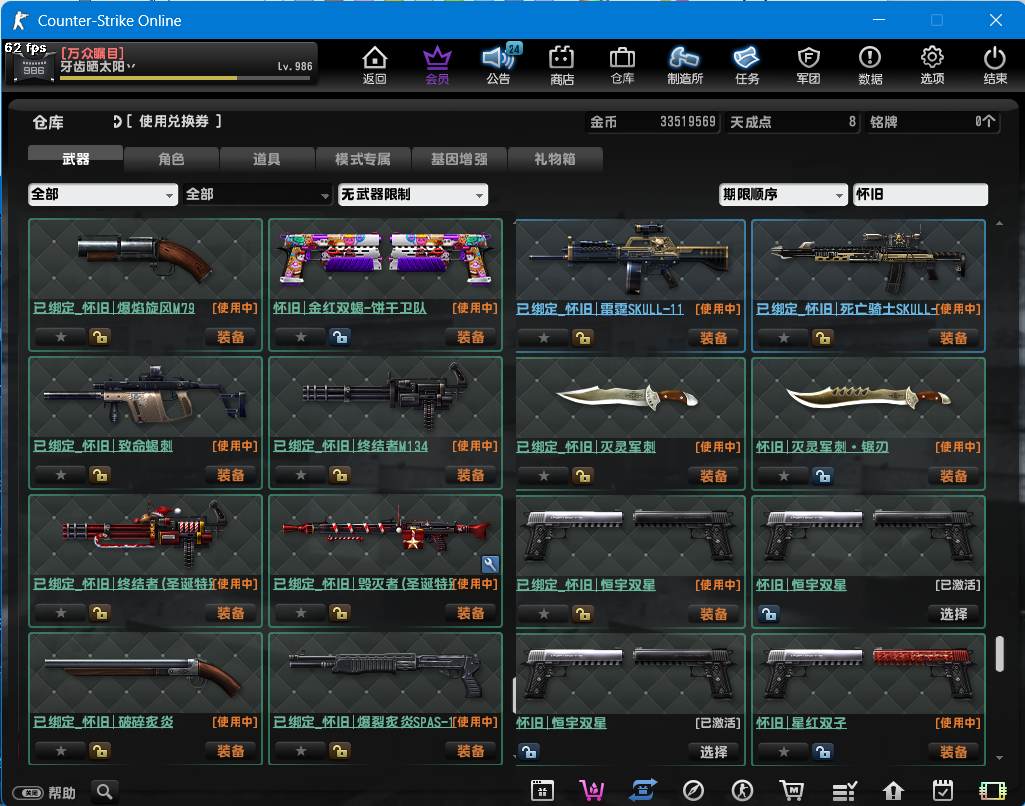1025x806 pixels.
Task: Toggle lock on 金红双蝎-饼干卫队
Action: (x=340, y=337)
